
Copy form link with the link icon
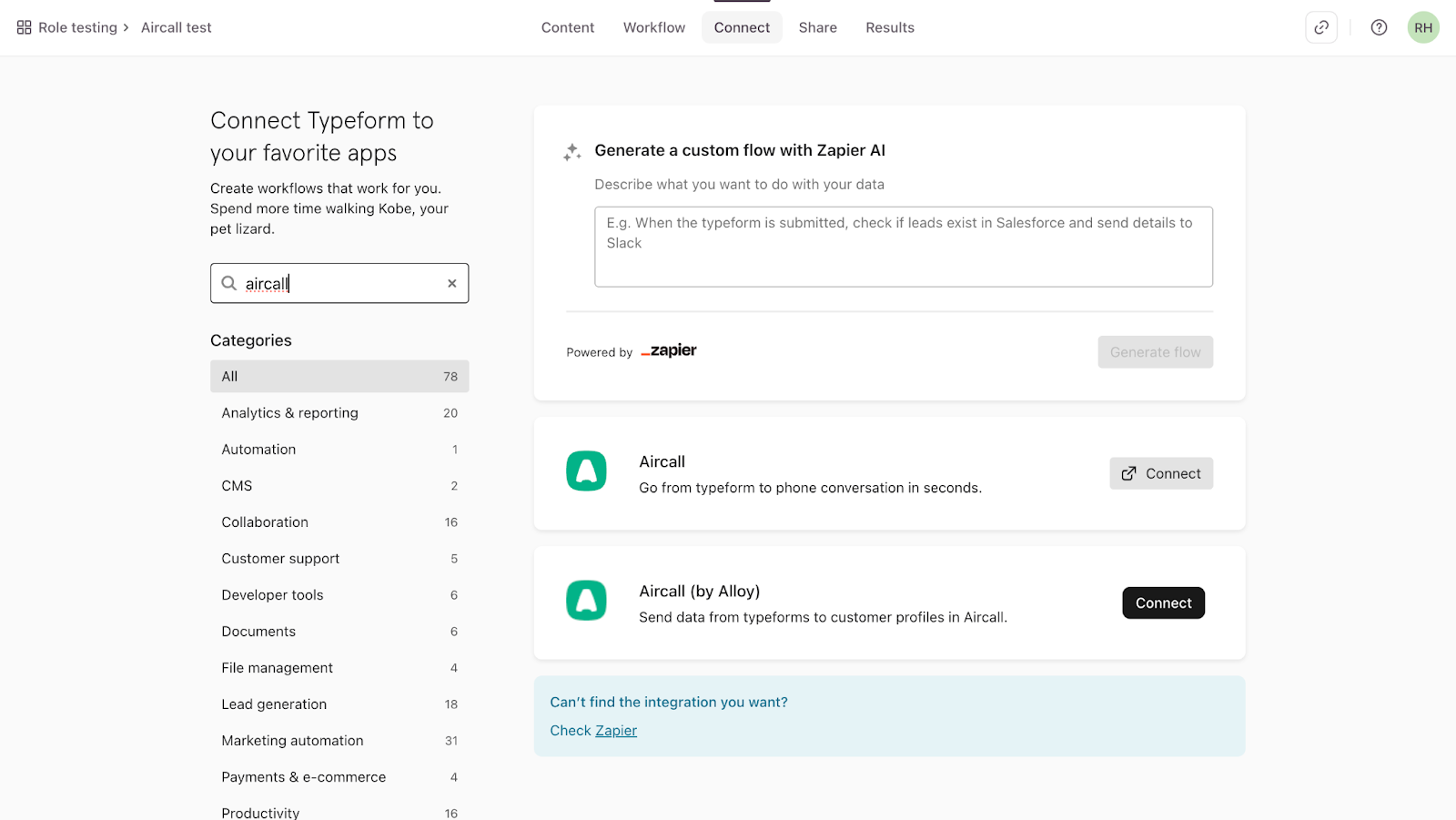coord(1321,27)
